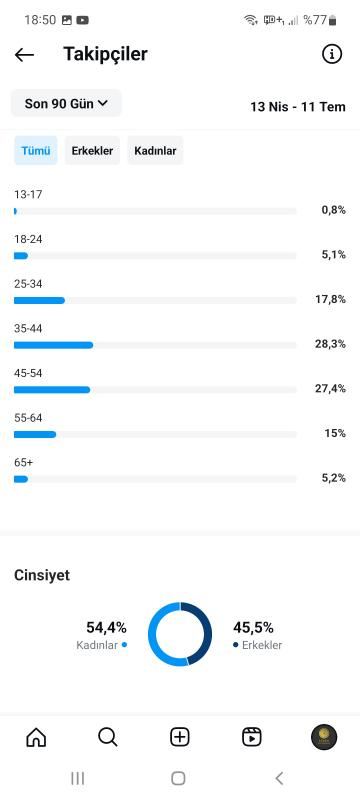Image resolution: width=360 pixels, height=800 pixels.
Task: Tap the create new post plus icon
Action: [179, 737]
